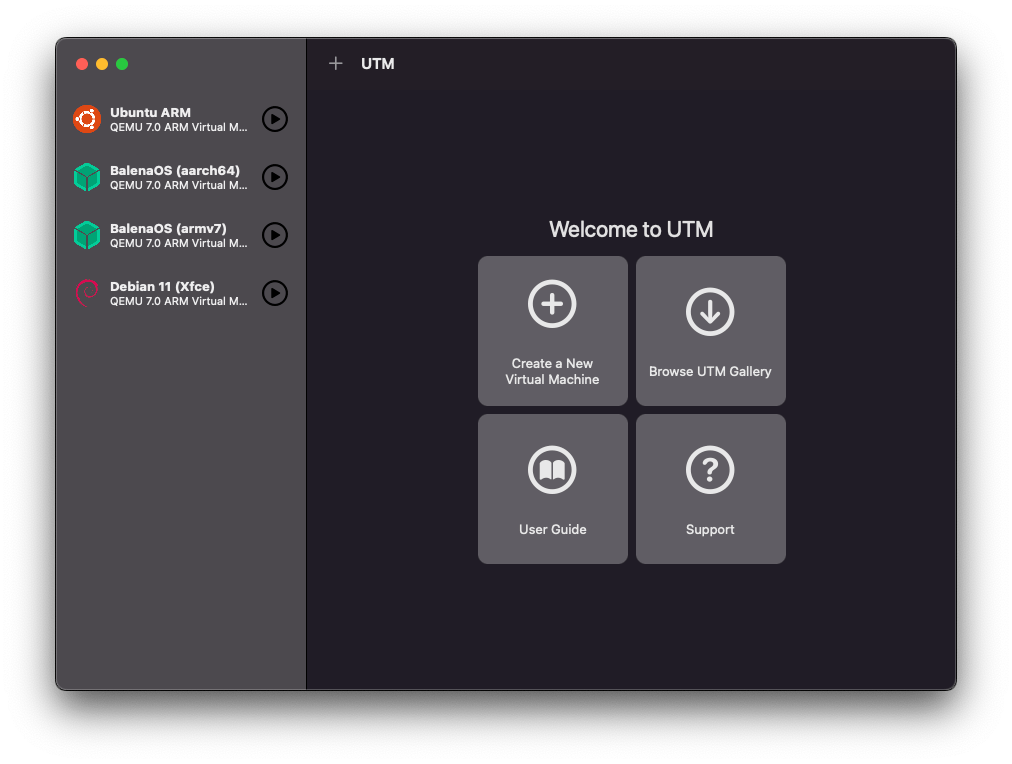The height and width of the screenshot is (764, 1012).
Task: Open the Create a New Virtual Machine icon
Action: [x=552, y=304]
